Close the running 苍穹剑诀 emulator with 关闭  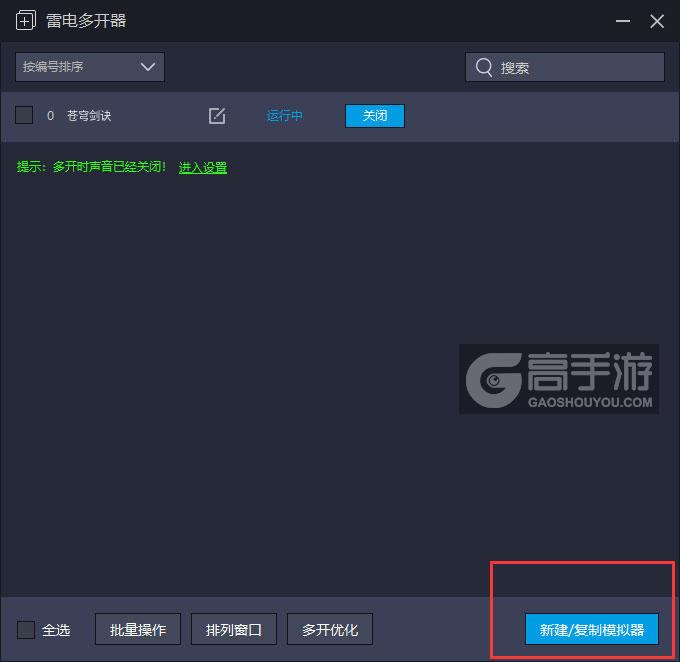click(375, 116)
